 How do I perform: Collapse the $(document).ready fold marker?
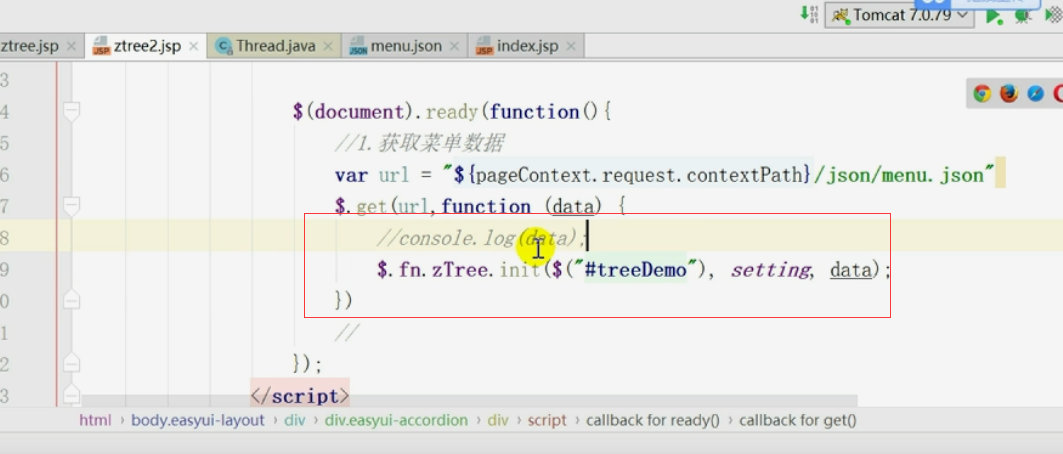(71, 111)
